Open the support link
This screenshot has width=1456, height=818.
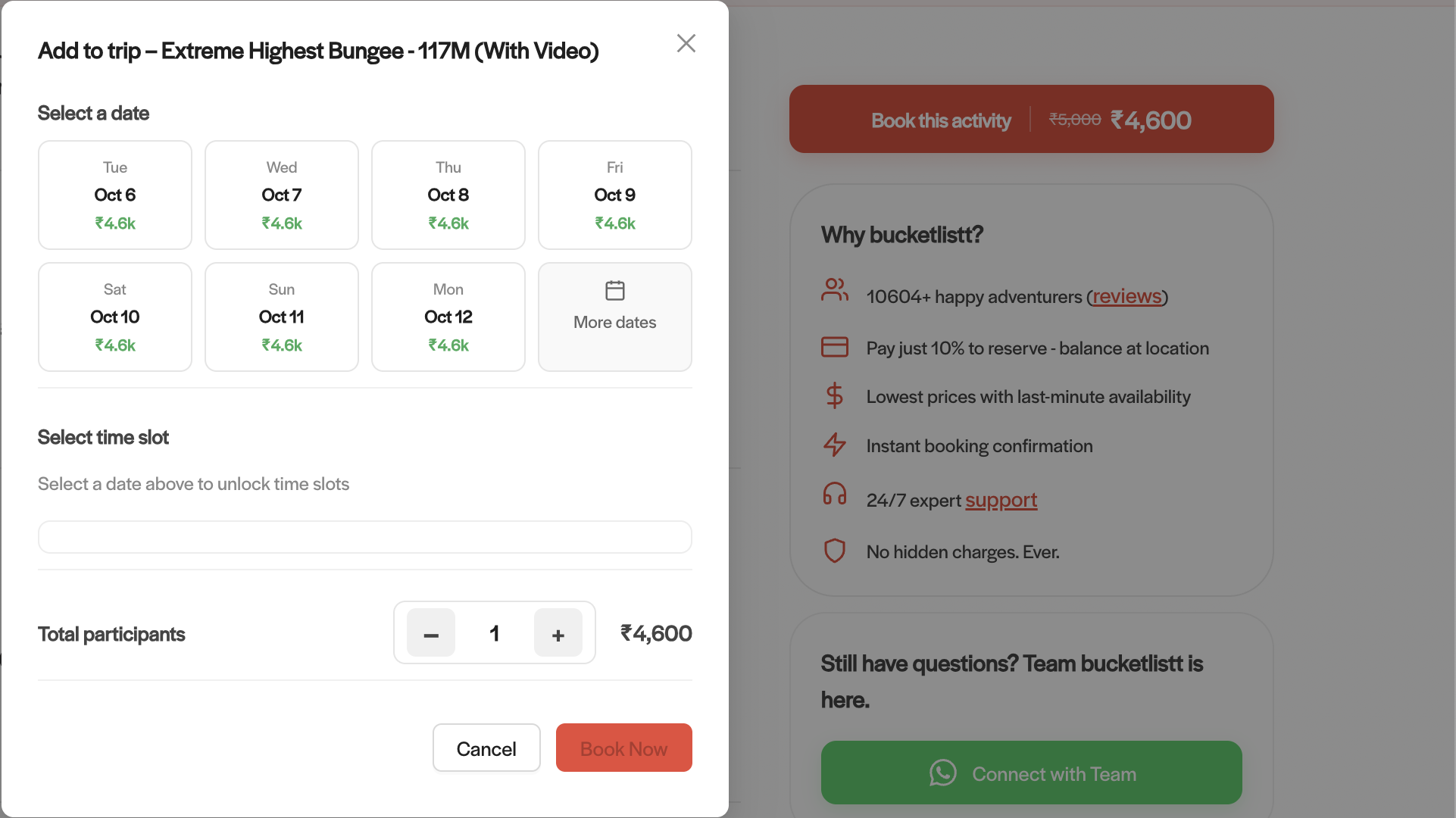click(1001, 500)
